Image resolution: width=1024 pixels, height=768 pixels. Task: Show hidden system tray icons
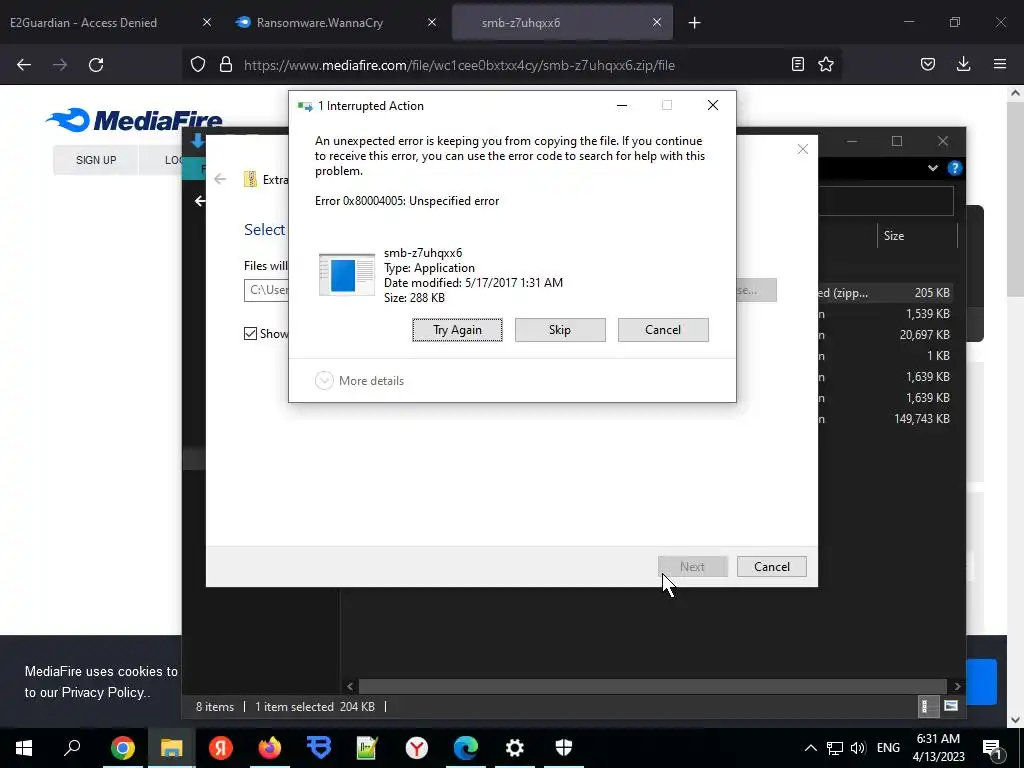(x=810, y=748)
